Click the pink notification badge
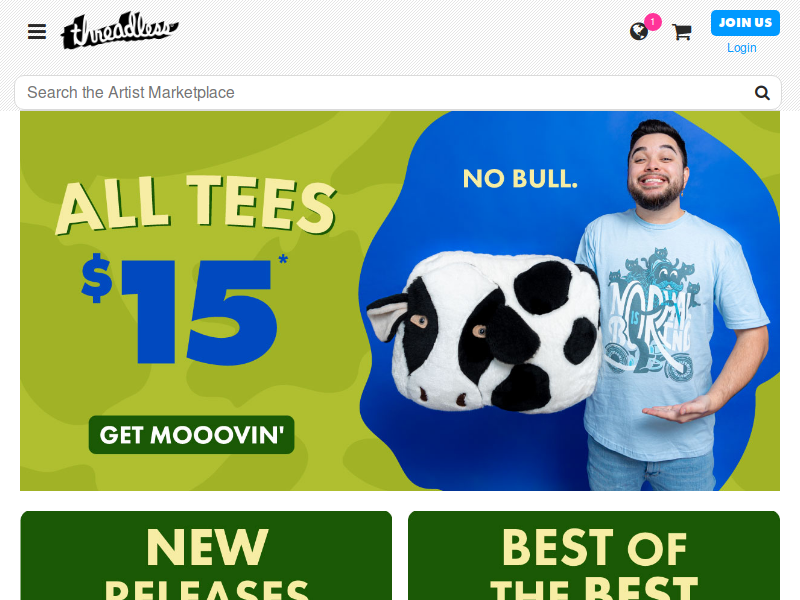This screenshot has width=800, height=600. [x=653, y=22]
